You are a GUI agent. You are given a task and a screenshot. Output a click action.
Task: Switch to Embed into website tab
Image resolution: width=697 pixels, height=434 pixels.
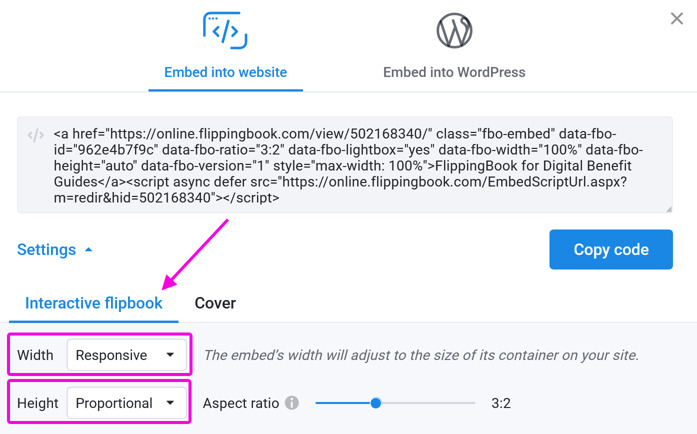pos(225,72)
